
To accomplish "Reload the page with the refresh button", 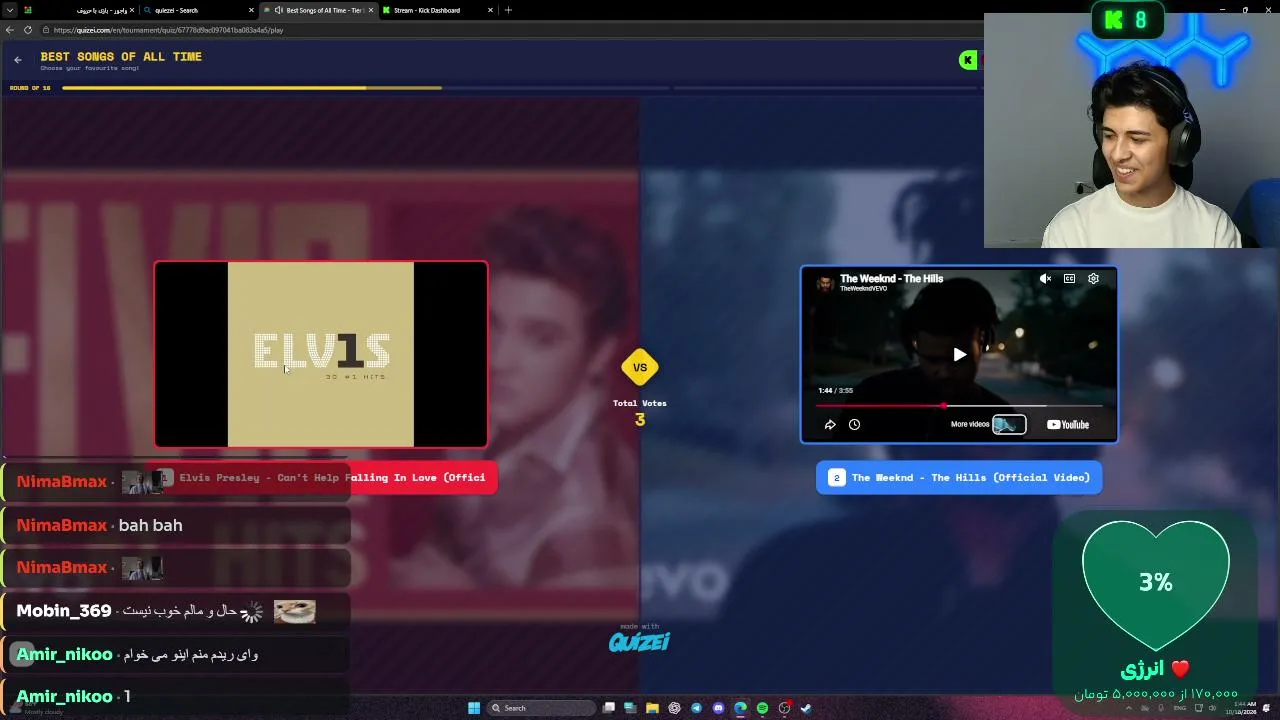I will 28,30.
